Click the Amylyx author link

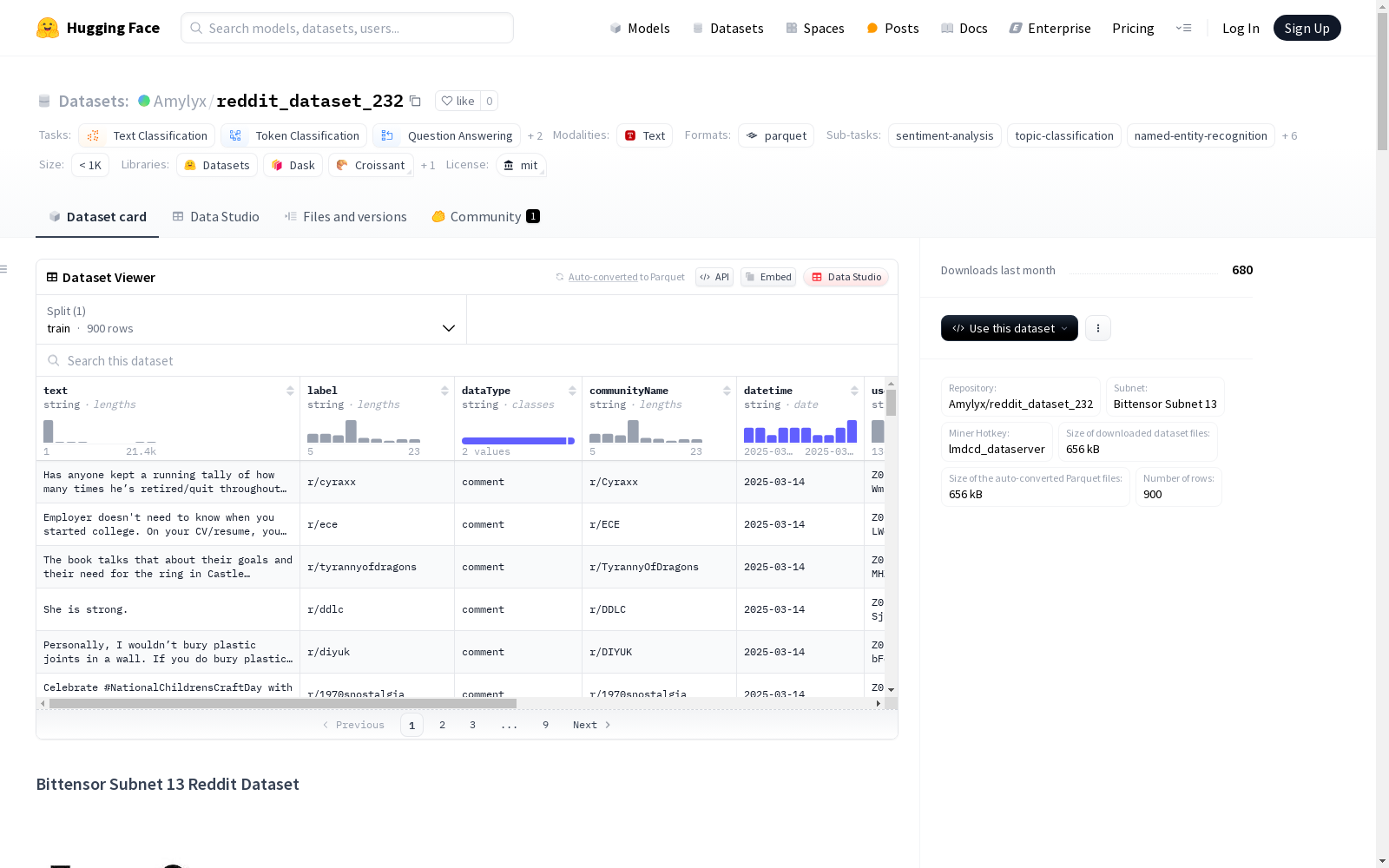tap(180, 101)
